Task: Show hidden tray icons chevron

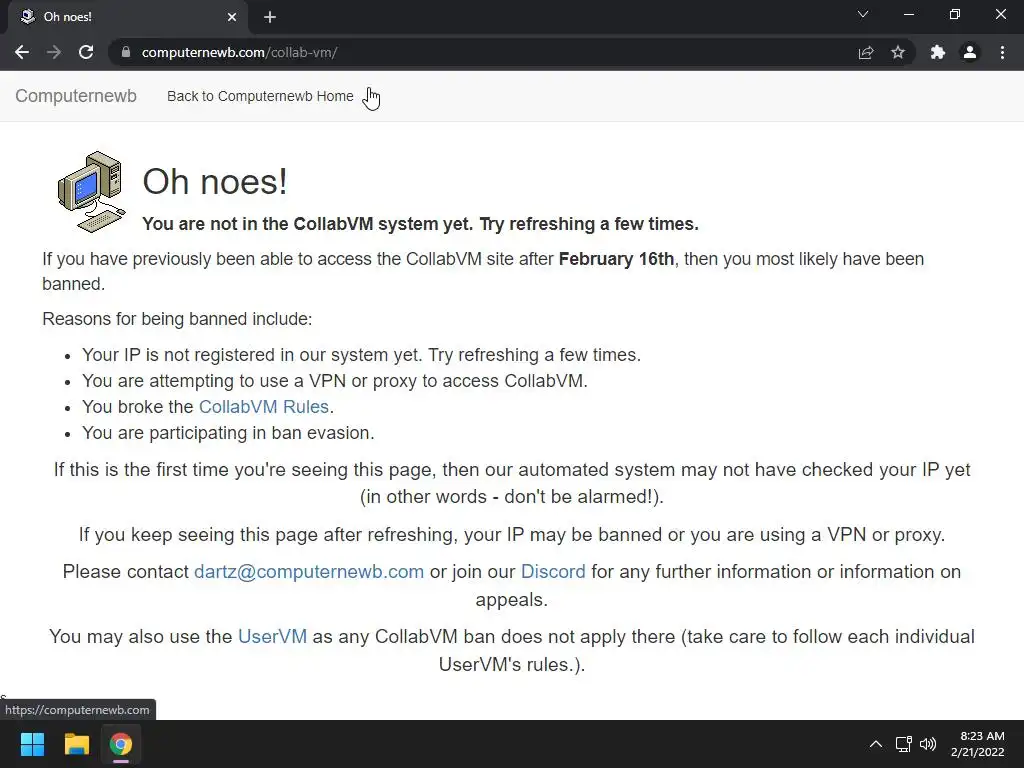Action: pyautogui.click(x=876, y=744)
